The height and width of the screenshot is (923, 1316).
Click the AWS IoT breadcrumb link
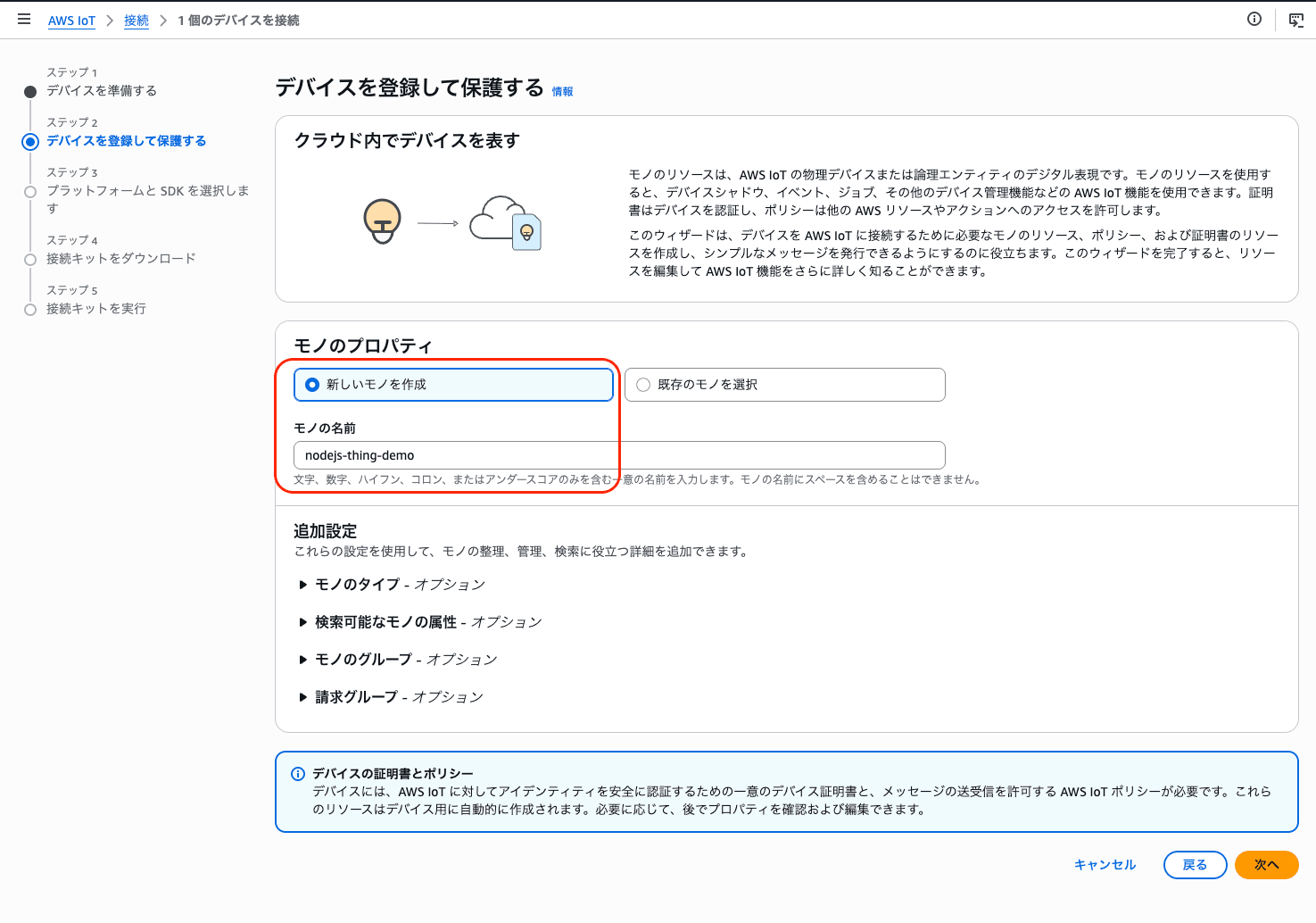71,21
